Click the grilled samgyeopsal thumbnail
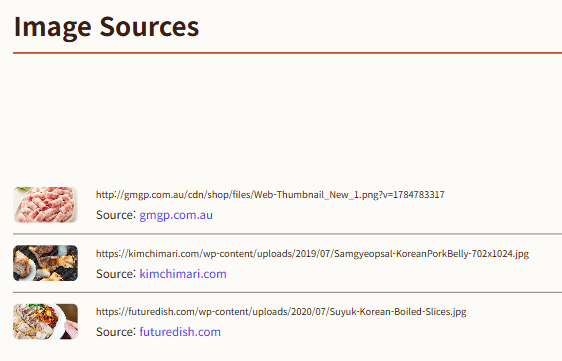The image size is (562, 361). (x=46, y=263)
